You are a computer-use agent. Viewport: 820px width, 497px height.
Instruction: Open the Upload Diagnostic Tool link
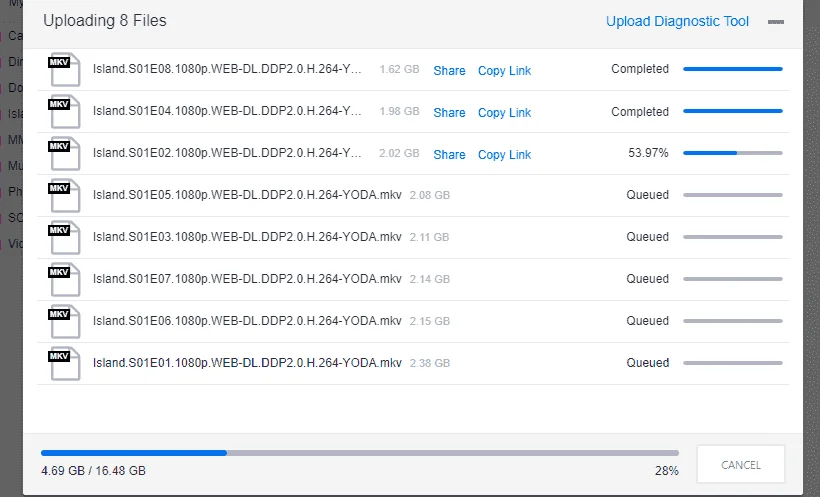677,21
